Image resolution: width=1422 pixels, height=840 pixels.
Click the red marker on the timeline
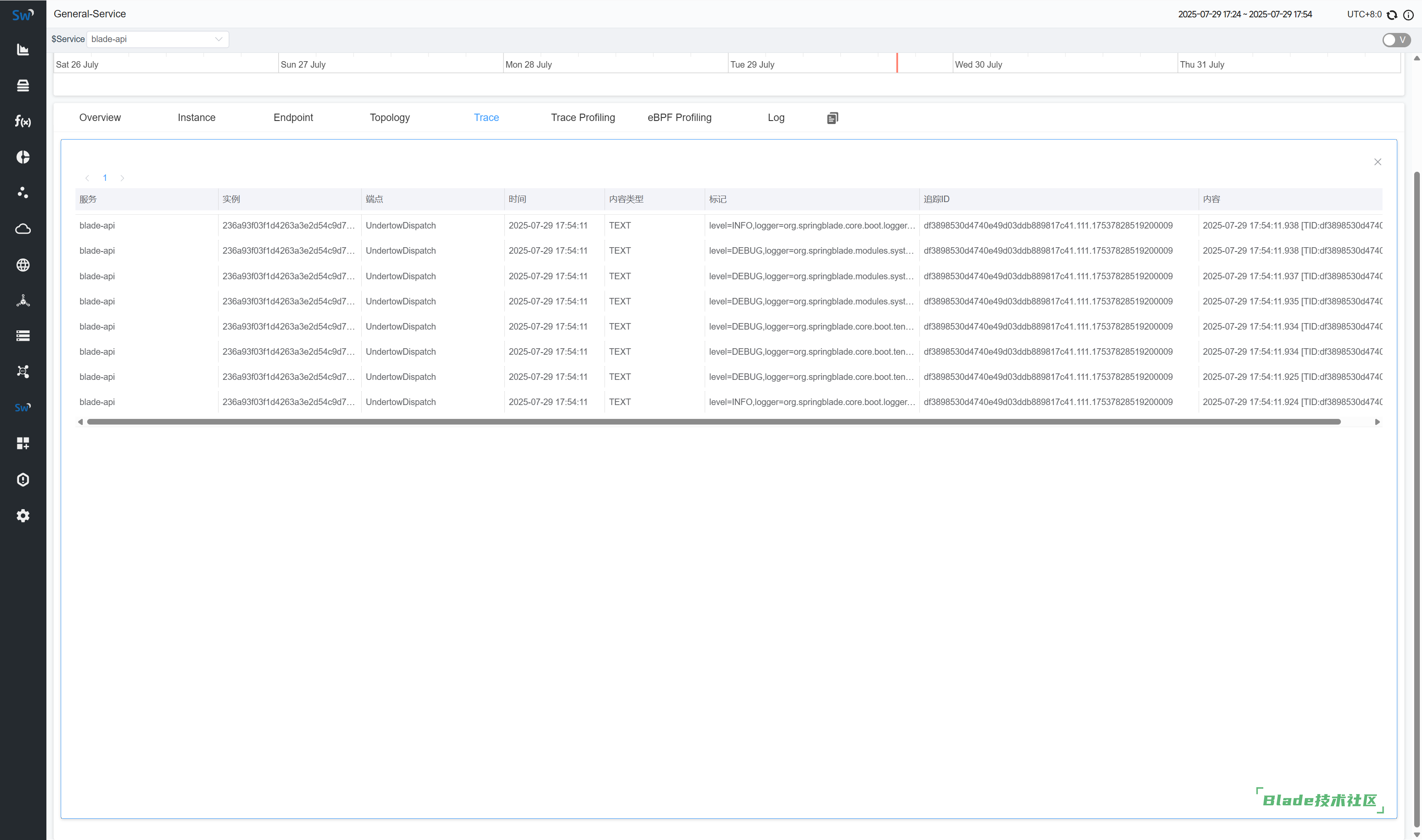click(897, 62)
